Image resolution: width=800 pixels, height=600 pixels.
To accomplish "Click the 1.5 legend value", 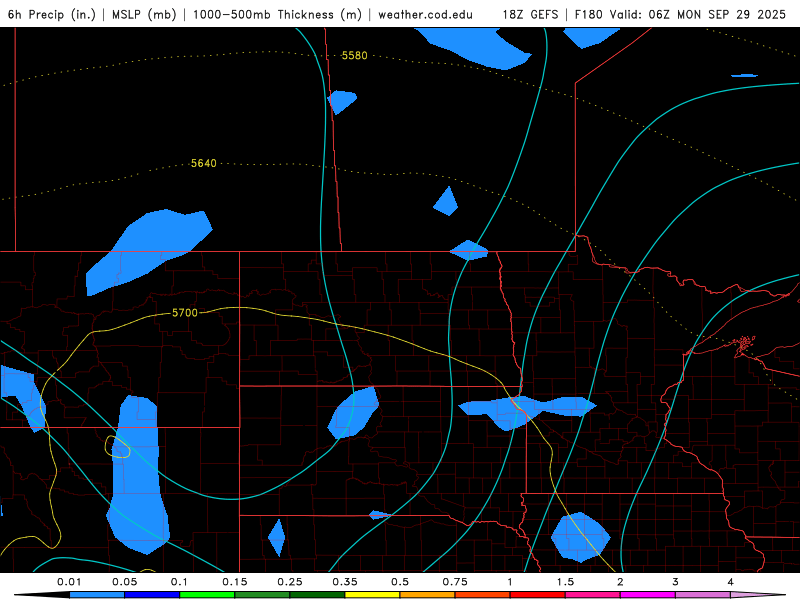I will 565,582.
